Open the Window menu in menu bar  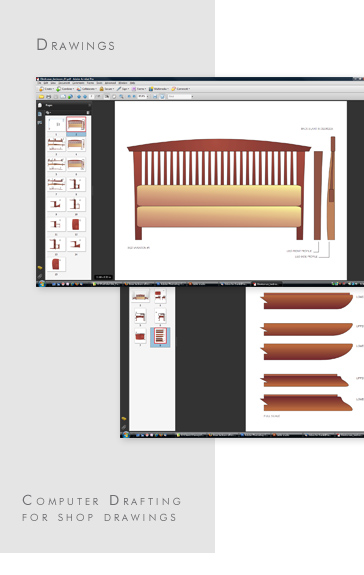pyautogui.click(x=123, y=83)
